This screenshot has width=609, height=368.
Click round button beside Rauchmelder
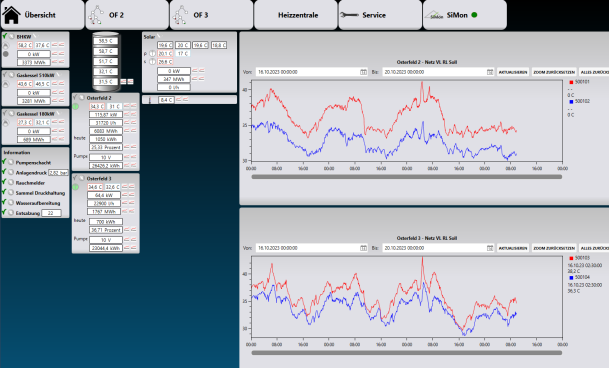[x=11, y=182]
